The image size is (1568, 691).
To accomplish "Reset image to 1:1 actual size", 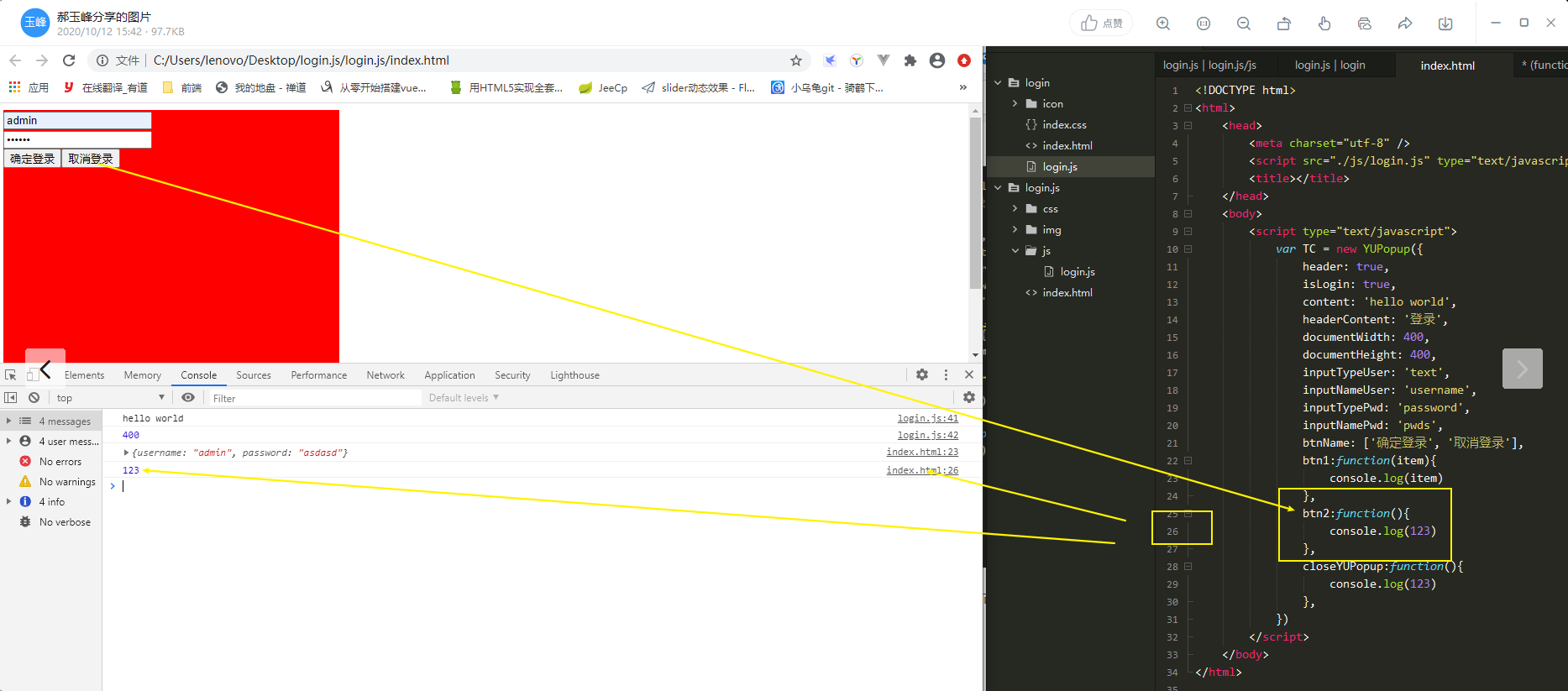I will coord(1204,24).
